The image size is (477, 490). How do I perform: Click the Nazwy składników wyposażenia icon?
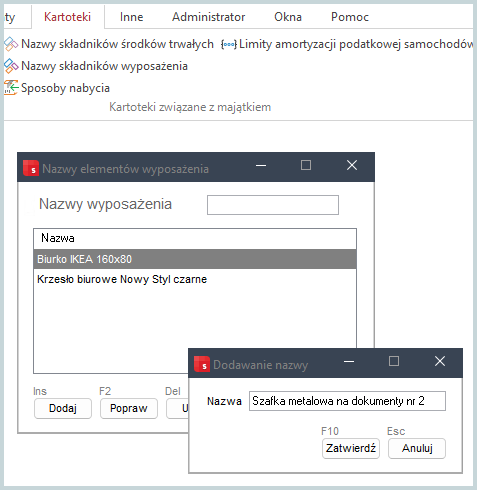(x=11, y=66)
